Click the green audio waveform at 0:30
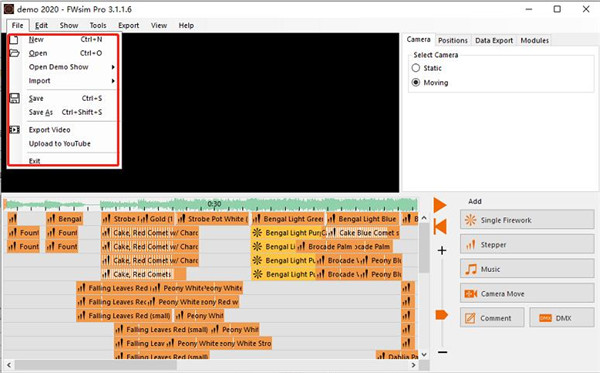 click(214, 204)
